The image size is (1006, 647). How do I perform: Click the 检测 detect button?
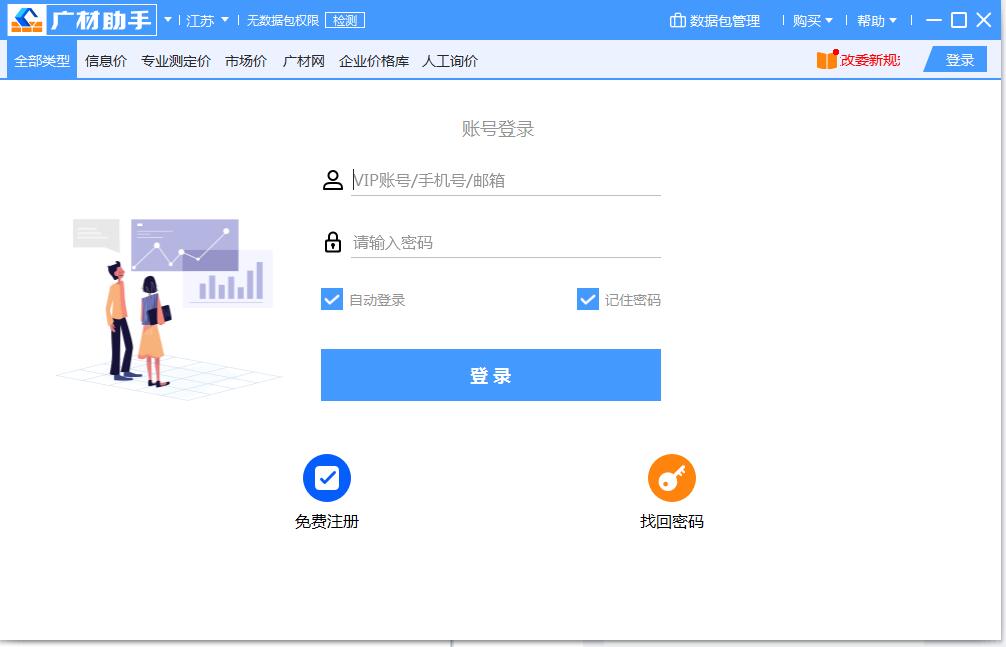click(x=344, y=19)
